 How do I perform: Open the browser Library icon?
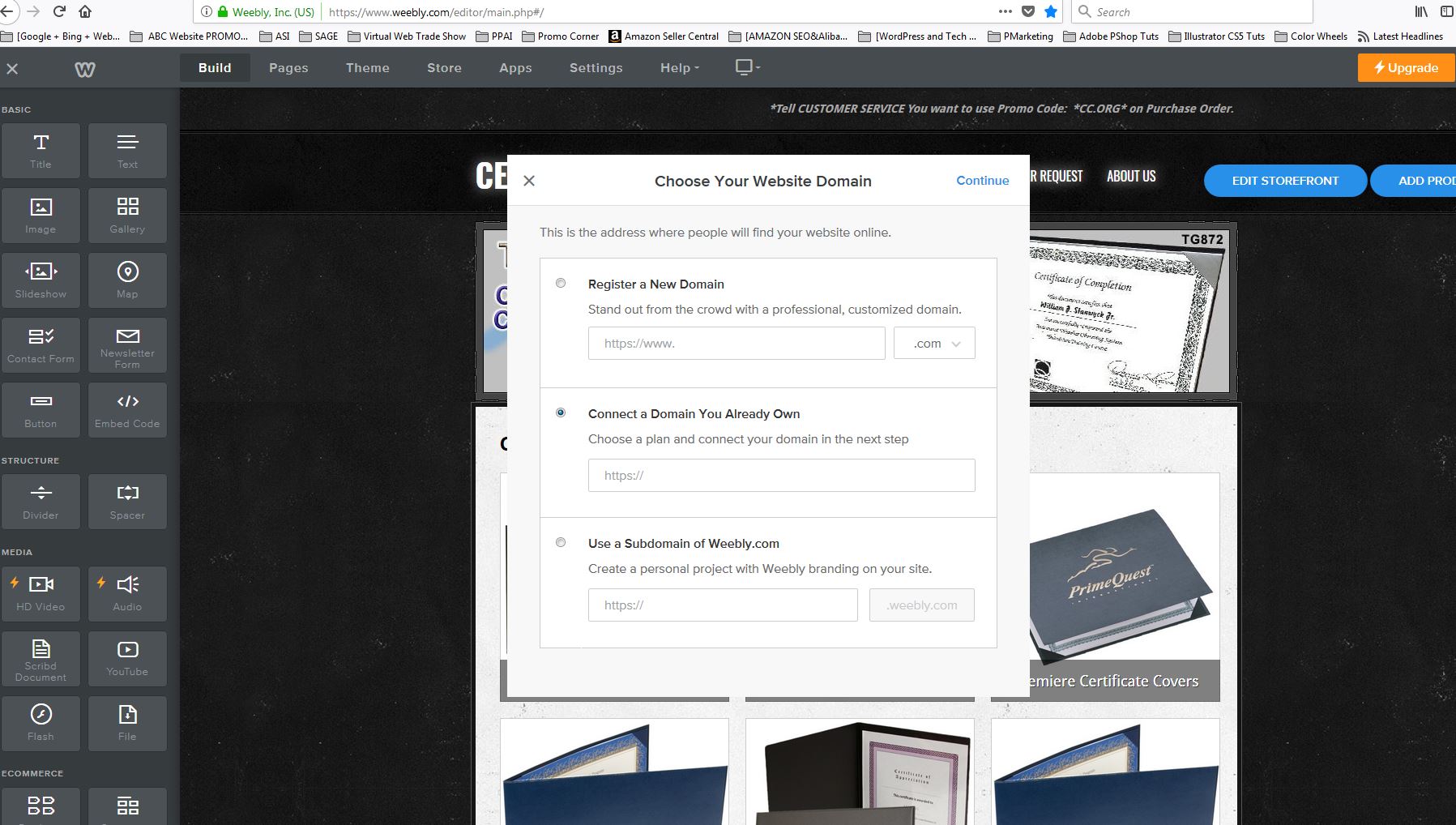[x=1421, y=11]
